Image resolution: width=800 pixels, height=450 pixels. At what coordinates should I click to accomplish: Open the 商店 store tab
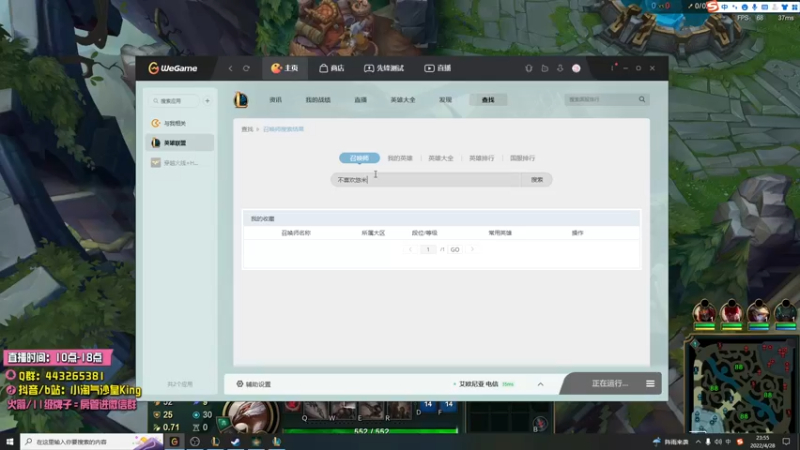tap(332, 68)
